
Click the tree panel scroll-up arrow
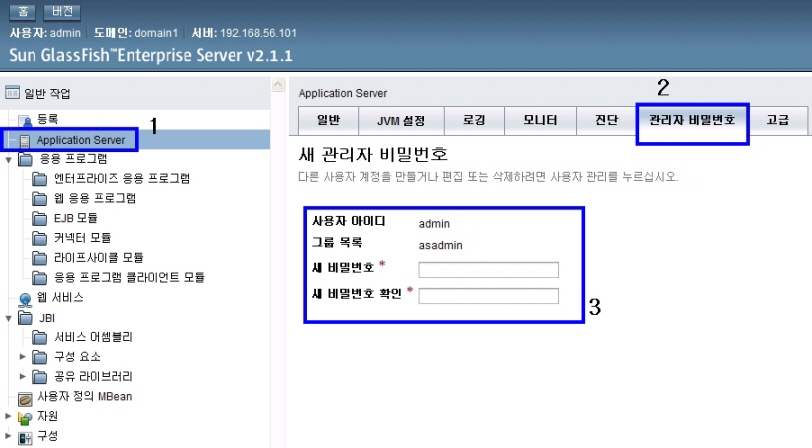[x=278, y=84]
